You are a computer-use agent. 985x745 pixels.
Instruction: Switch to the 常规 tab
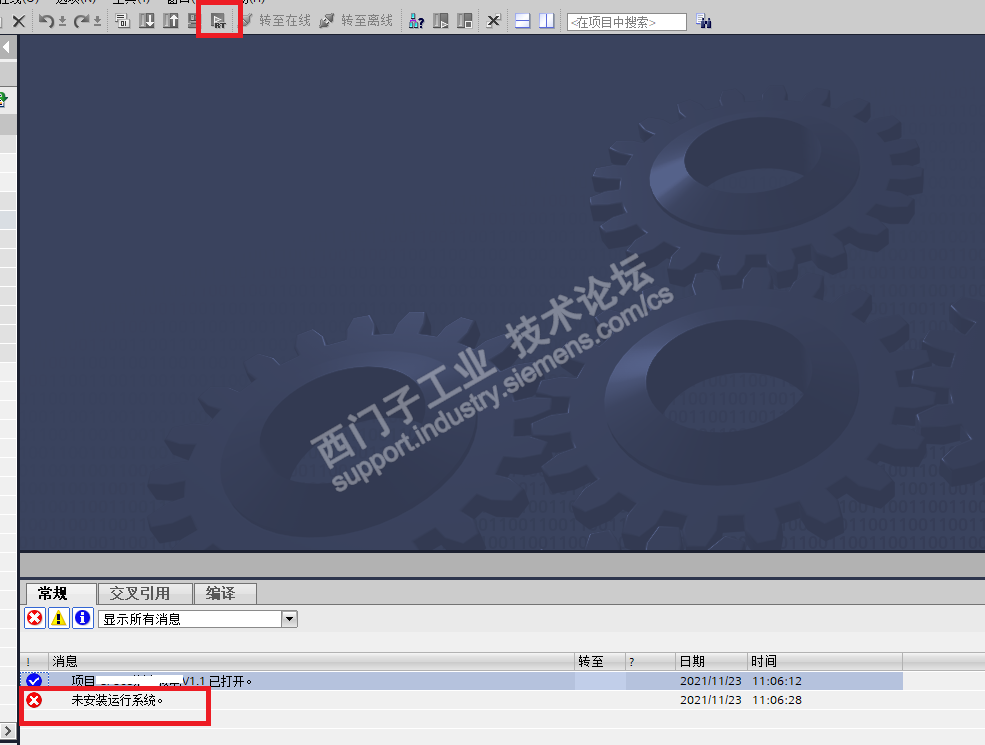tap(61, 593)
